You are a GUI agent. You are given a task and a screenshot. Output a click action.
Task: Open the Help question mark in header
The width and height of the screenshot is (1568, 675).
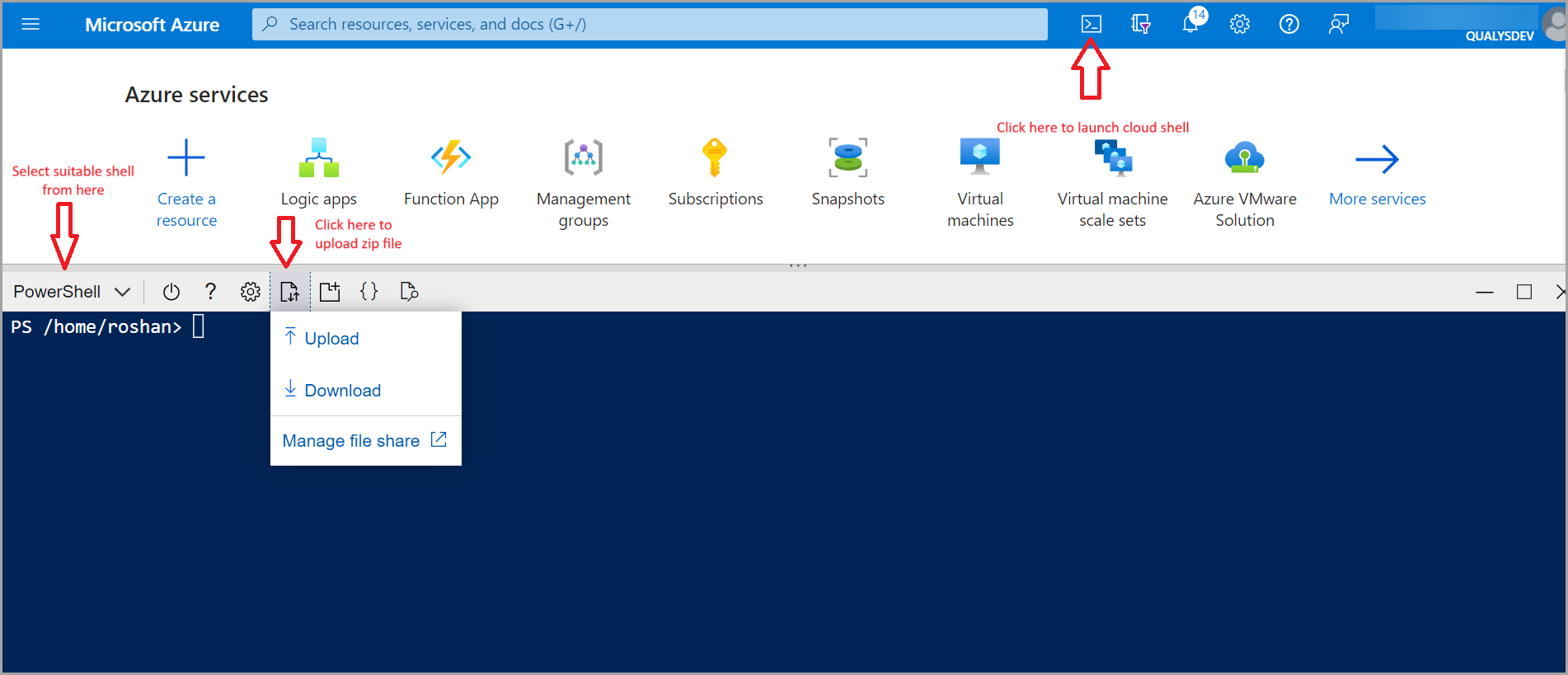[x=1289, y=24]
